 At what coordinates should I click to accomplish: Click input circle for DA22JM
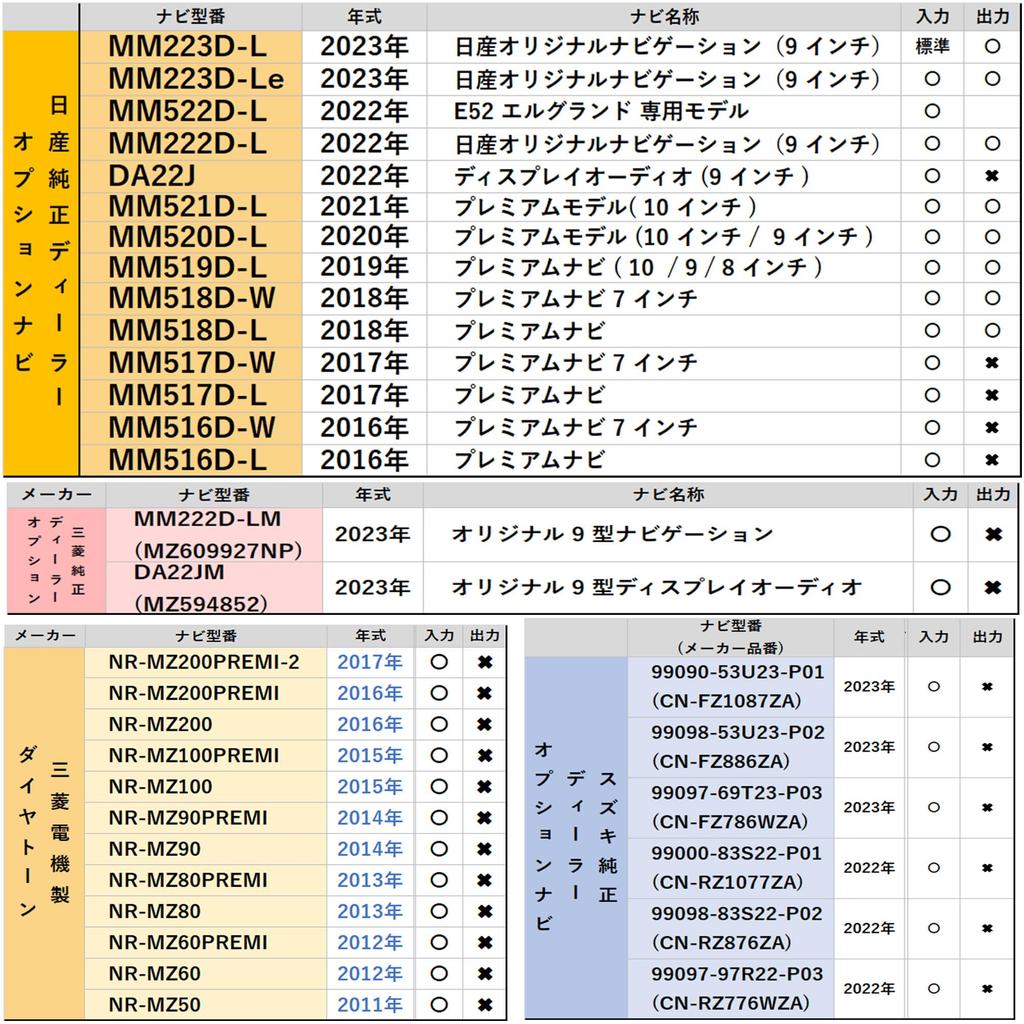pyautogui.click(x=940, y=587)
